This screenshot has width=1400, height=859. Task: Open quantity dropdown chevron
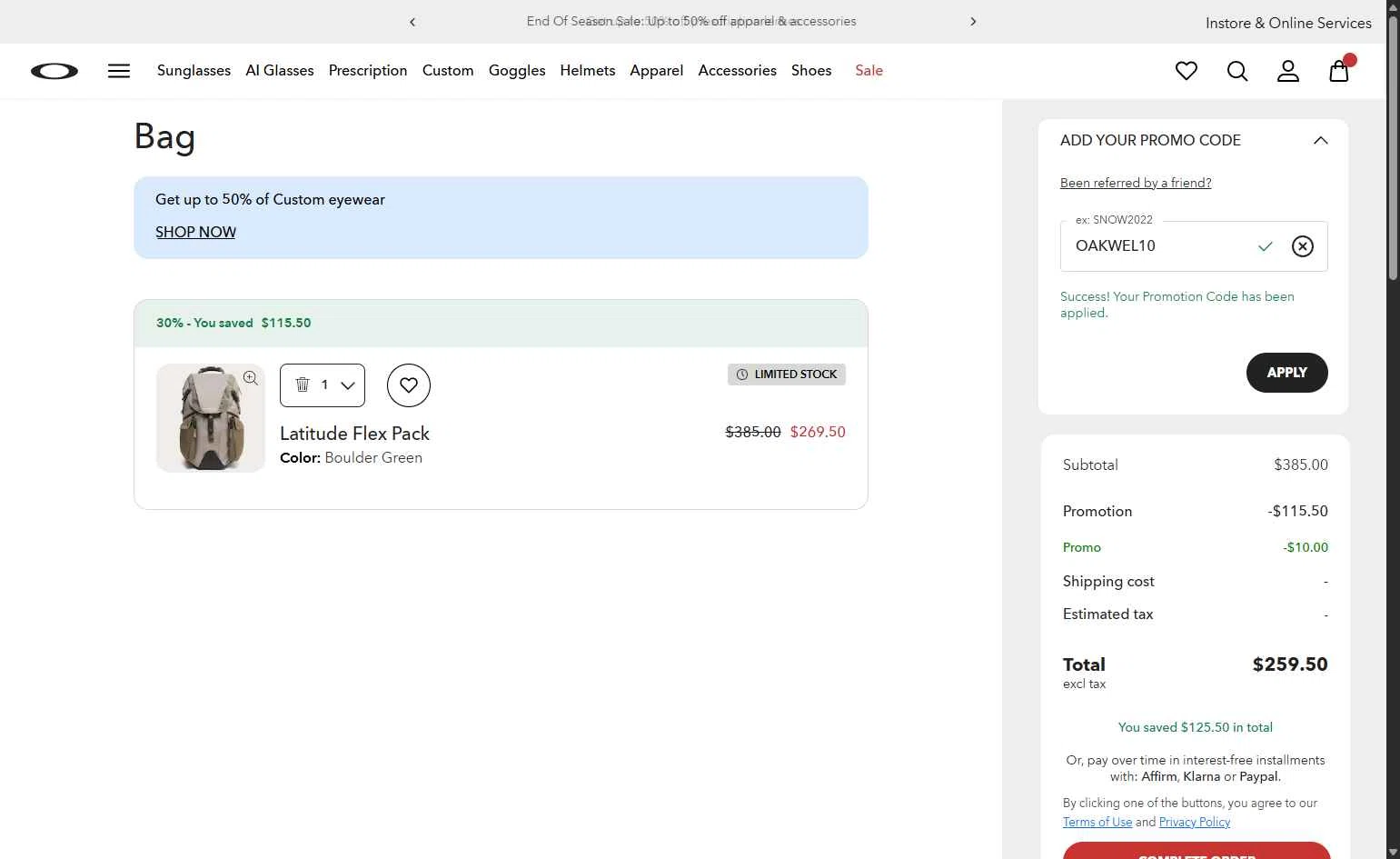coord(348,385)
